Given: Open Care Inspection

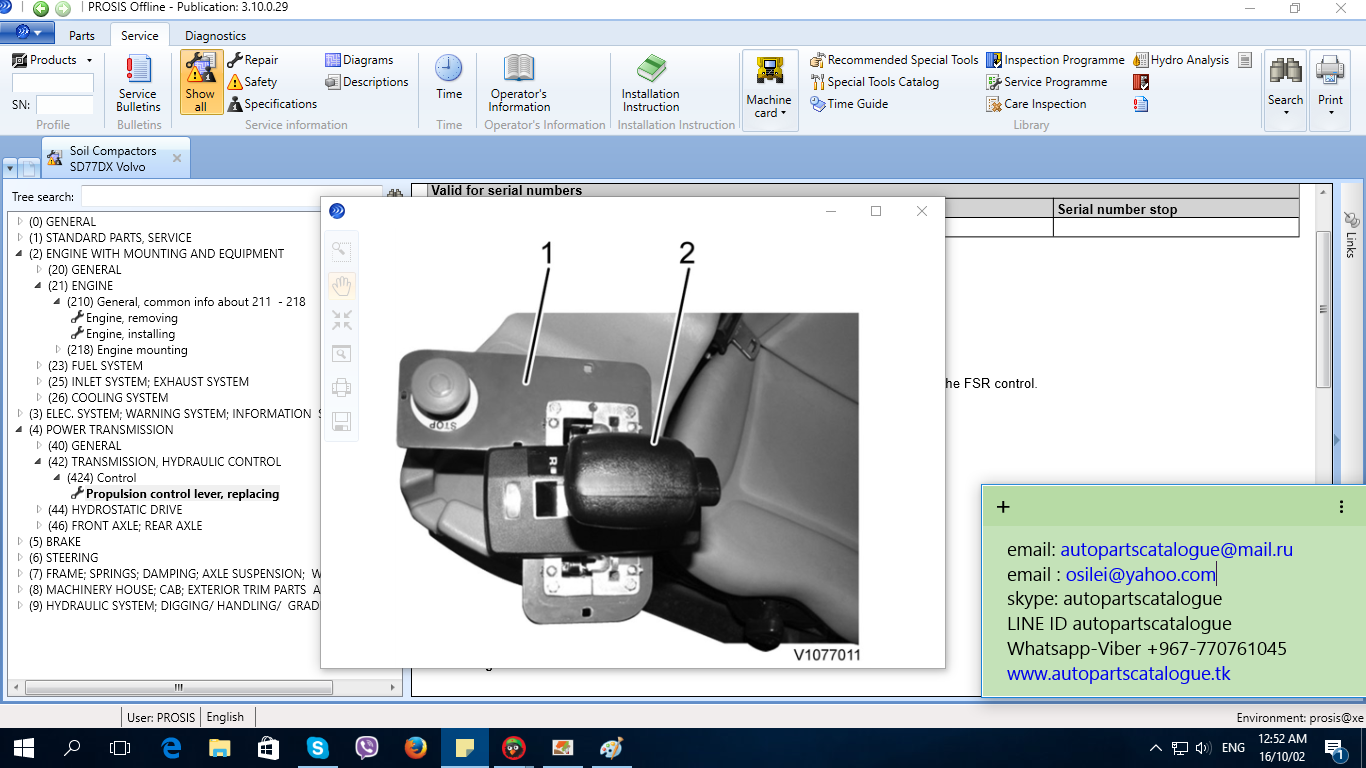Looking at the screenshot, I should [x=1036, y=104].
